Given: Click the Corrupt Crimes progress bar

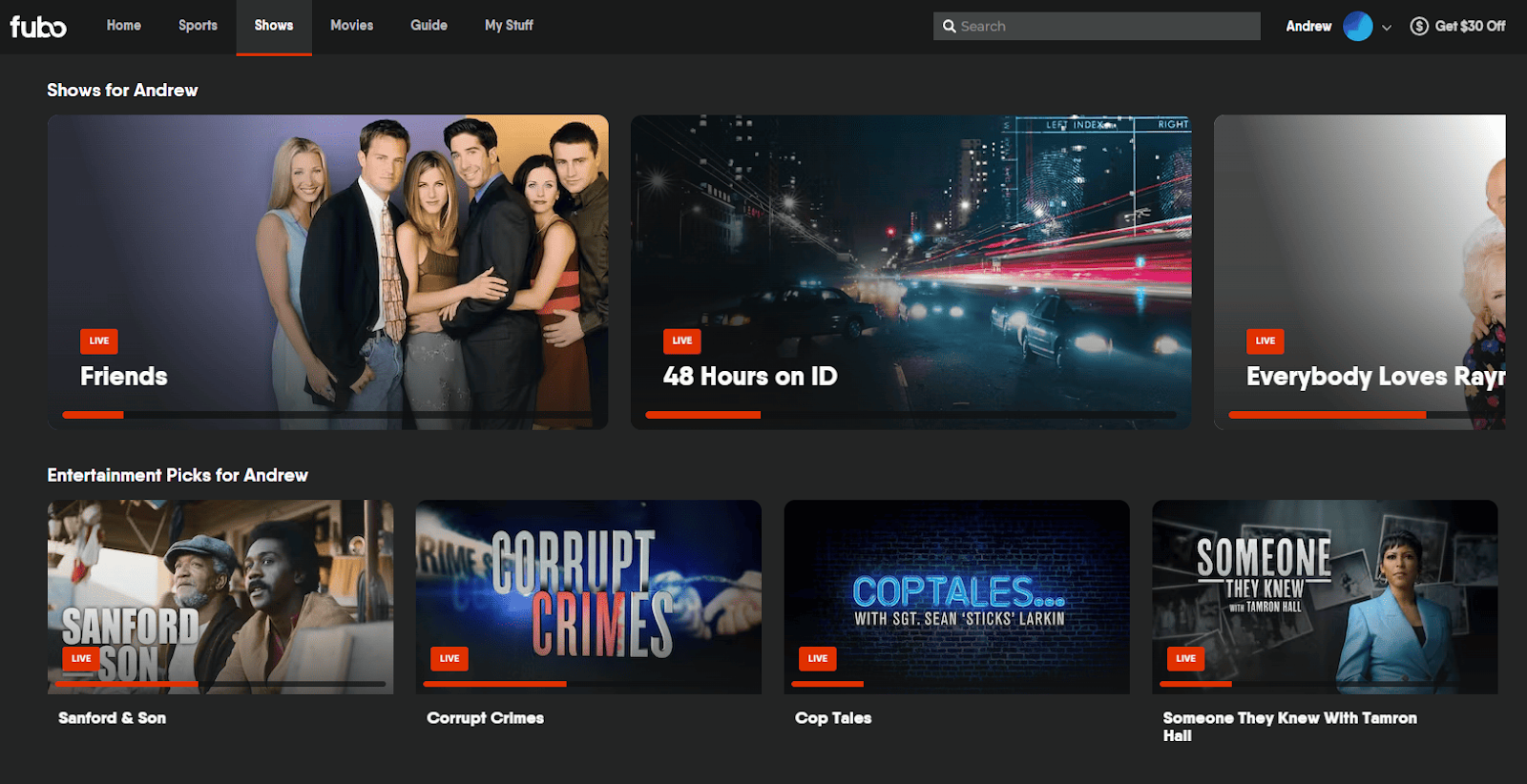Looking at the screenshot, I should [588, 684].
